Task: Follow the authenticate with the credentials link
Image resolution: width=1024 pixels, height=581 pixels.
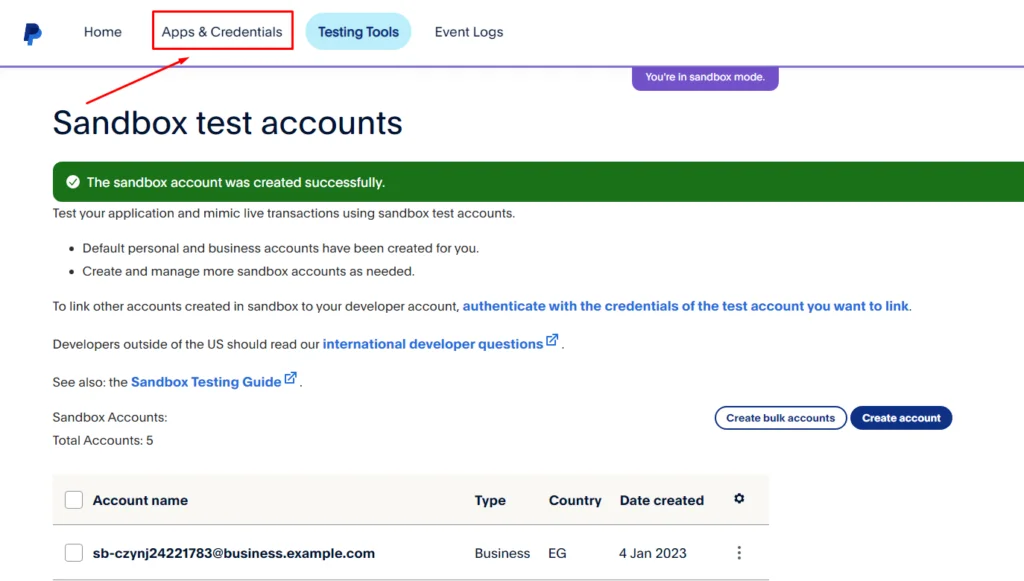Action: tap(686, 306)
